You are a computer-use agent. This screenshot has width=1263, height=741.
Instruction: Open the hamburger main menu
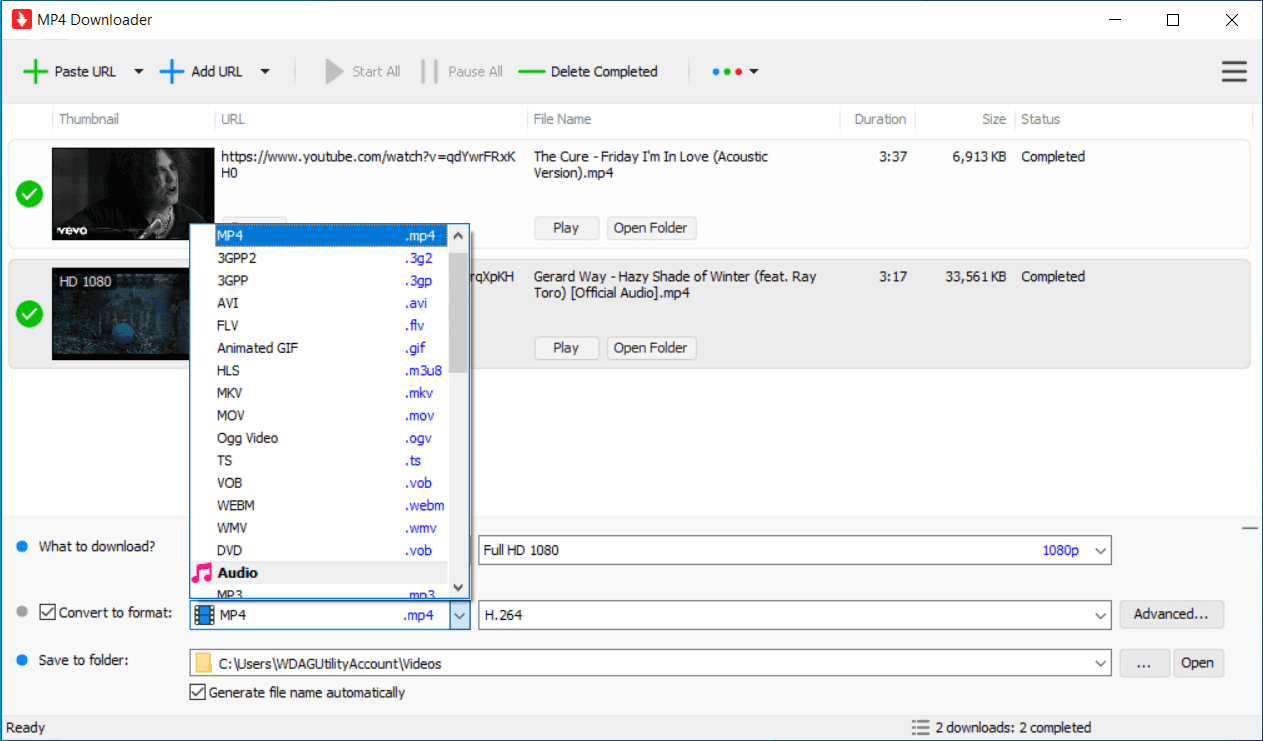(1234, 71)
